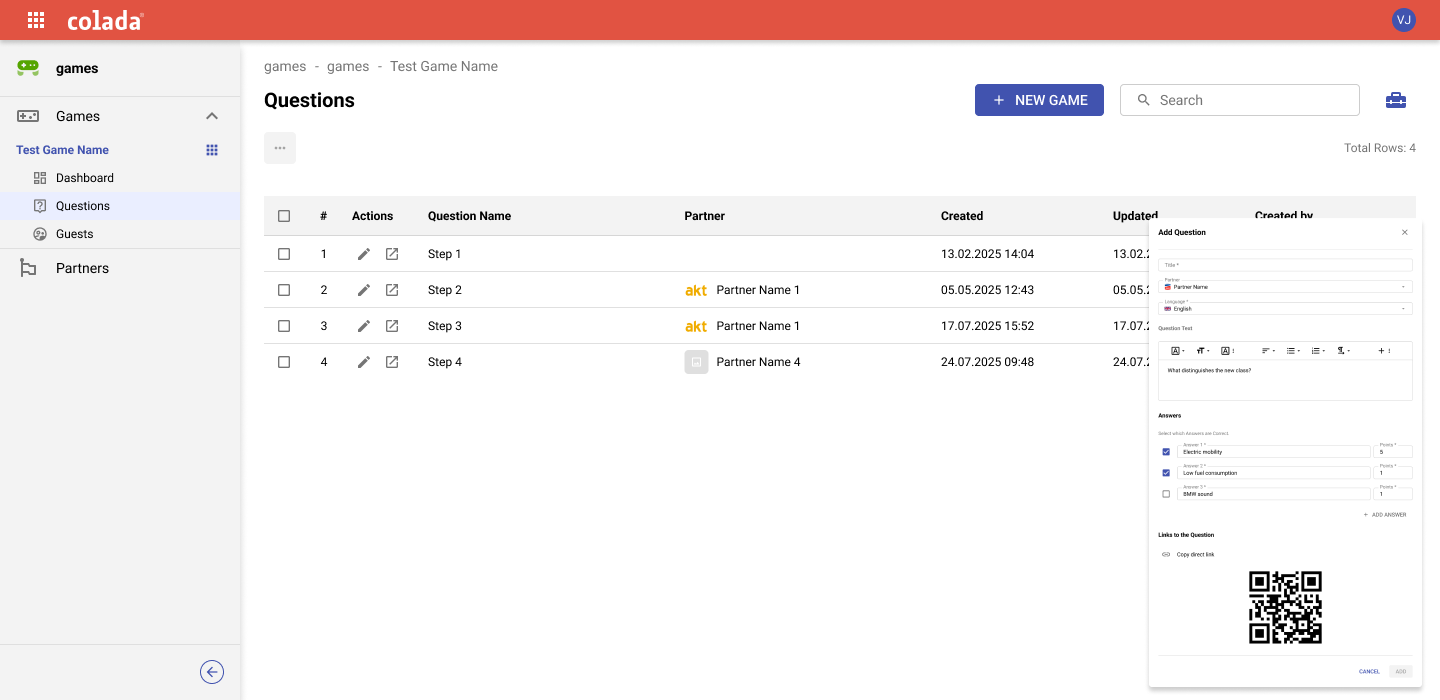
Task: Click ADD ANSWER in the dialog
Action: tap(1385, 515)
